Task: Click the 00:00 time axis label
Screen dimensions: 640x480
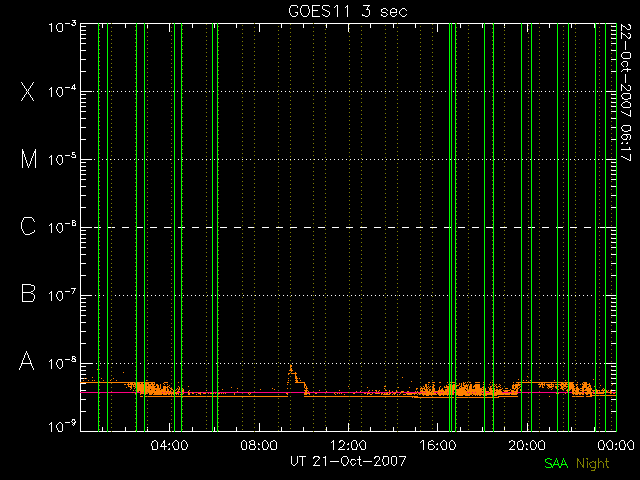Action: coord(616,445)
